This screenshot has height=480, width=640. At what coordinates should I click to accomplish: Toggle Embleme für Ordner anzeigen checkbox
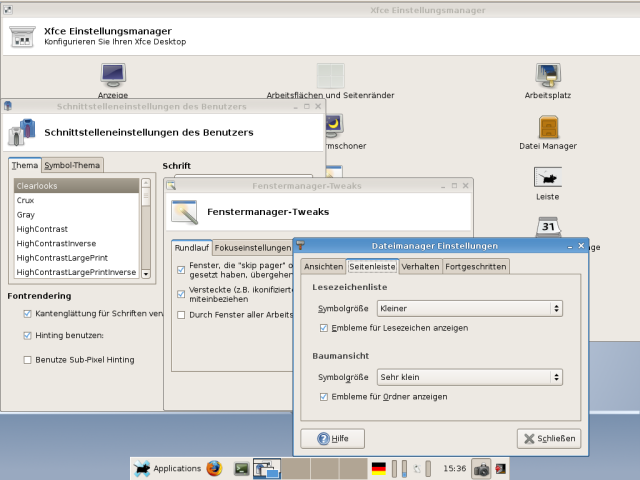click(x=324, y=396)
